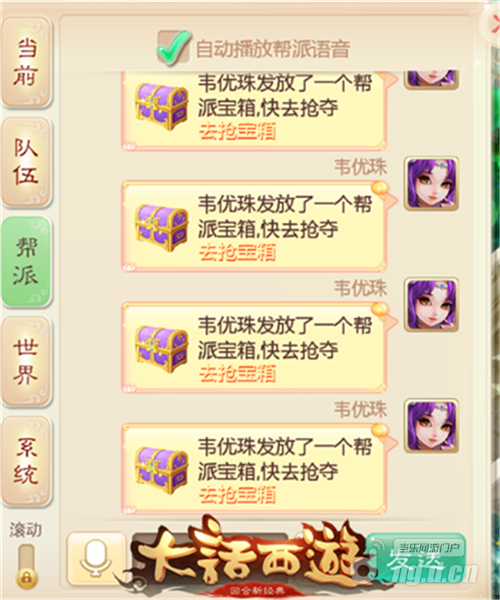Click the scroll lock padlock icon
This screenshot has height=600, width=500.
click(27, 577)
